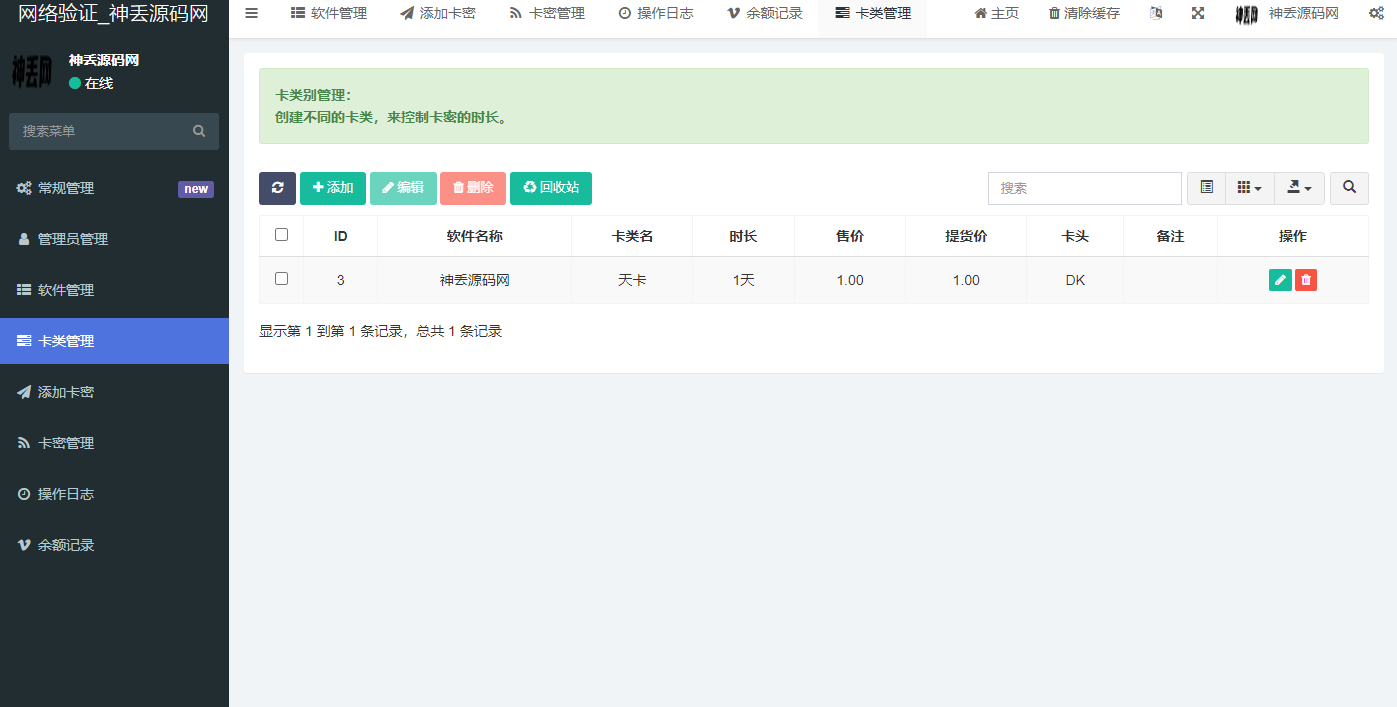This screenshot has width=1397, height=707.
Task: Open the columns visibility dropdown
Action: (x=1249, y=188)
